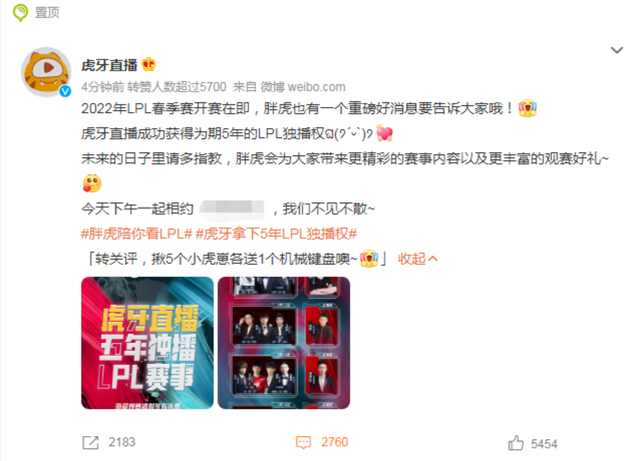Open the 五年独播LPL赛事 poster thumbnail
The width and height of the screenshot is (640, 461).
tap(147, 343)
